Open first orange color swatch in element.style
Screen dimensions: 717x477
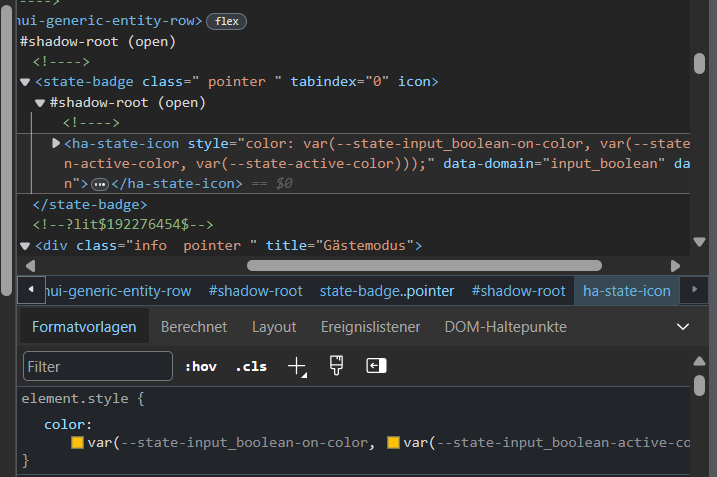click(77, 443)
